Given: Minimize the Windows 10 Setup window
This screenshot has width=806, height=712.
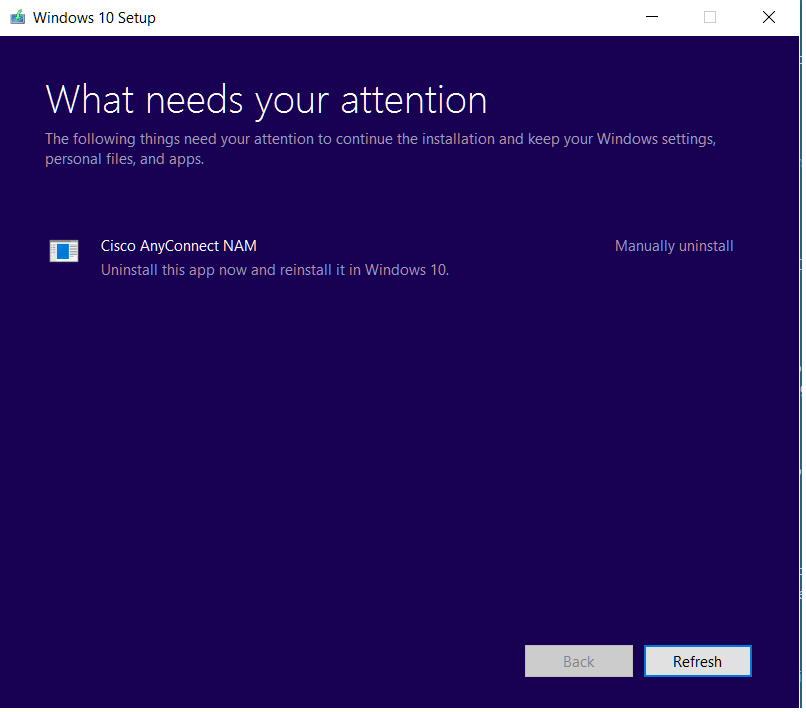Looking at the screenshot, I should point(652,17).
